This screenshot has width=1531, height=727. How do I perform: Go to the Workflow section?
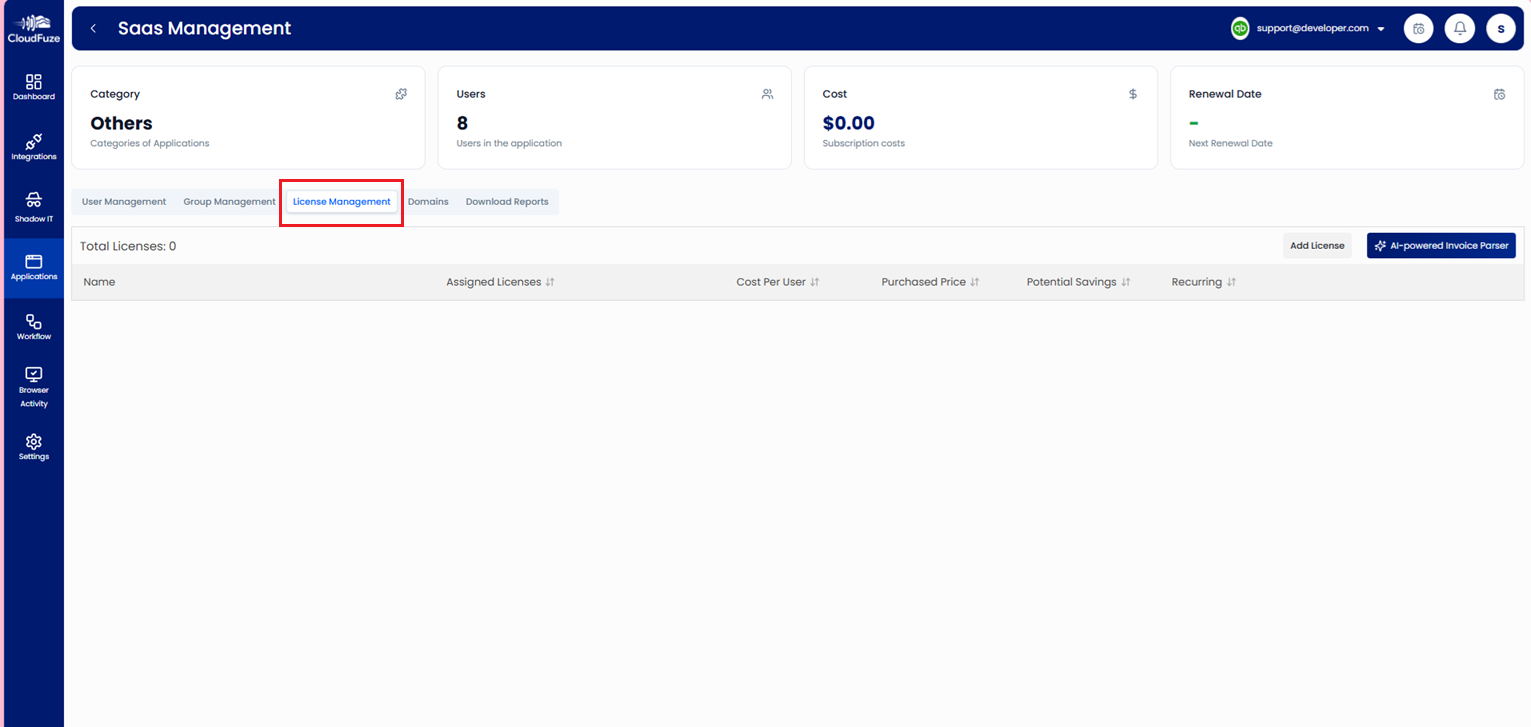pos(33,325)
